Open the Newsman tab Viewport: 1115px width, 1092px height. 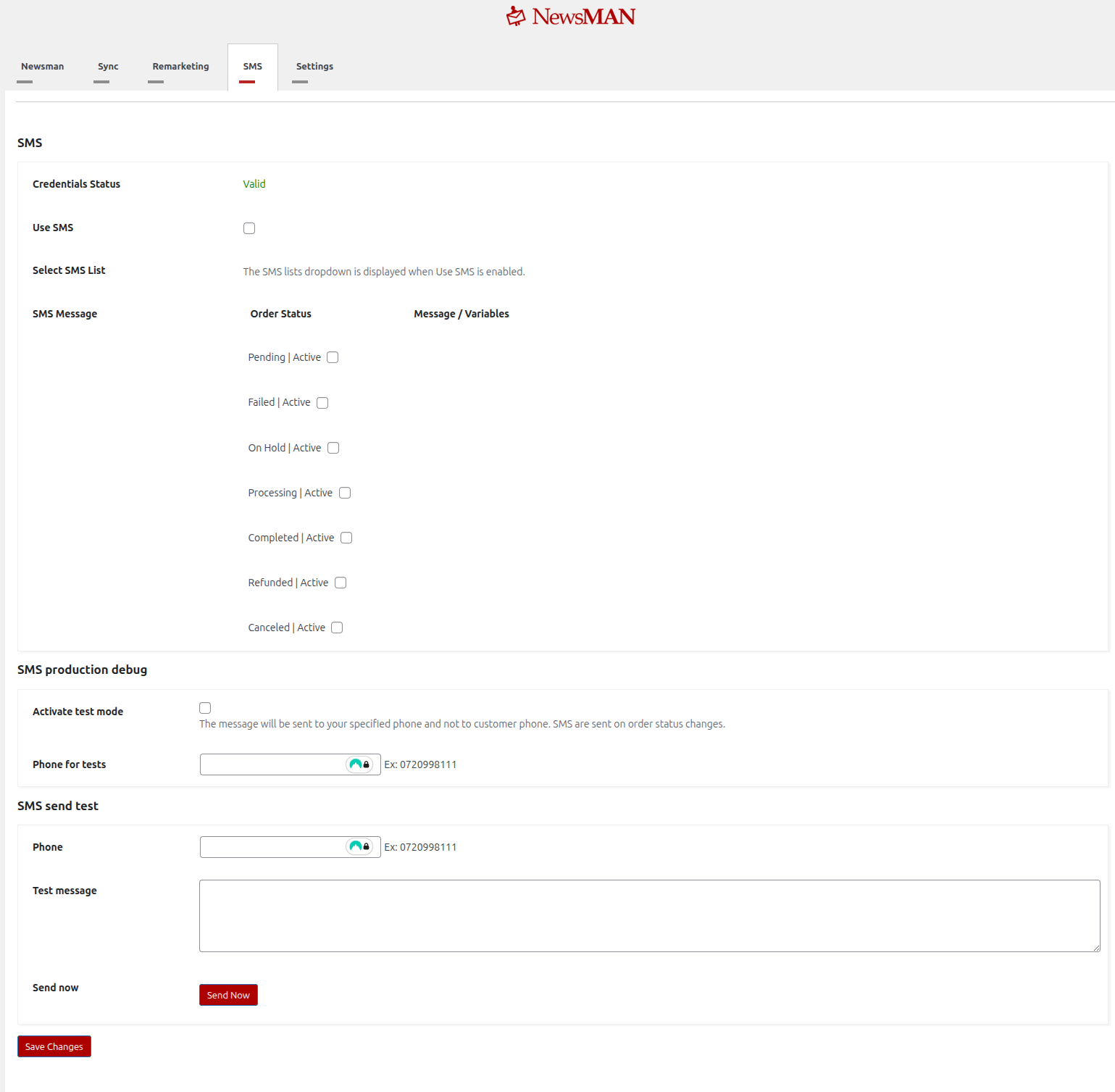pyautogui.click(x=42, y=67)
